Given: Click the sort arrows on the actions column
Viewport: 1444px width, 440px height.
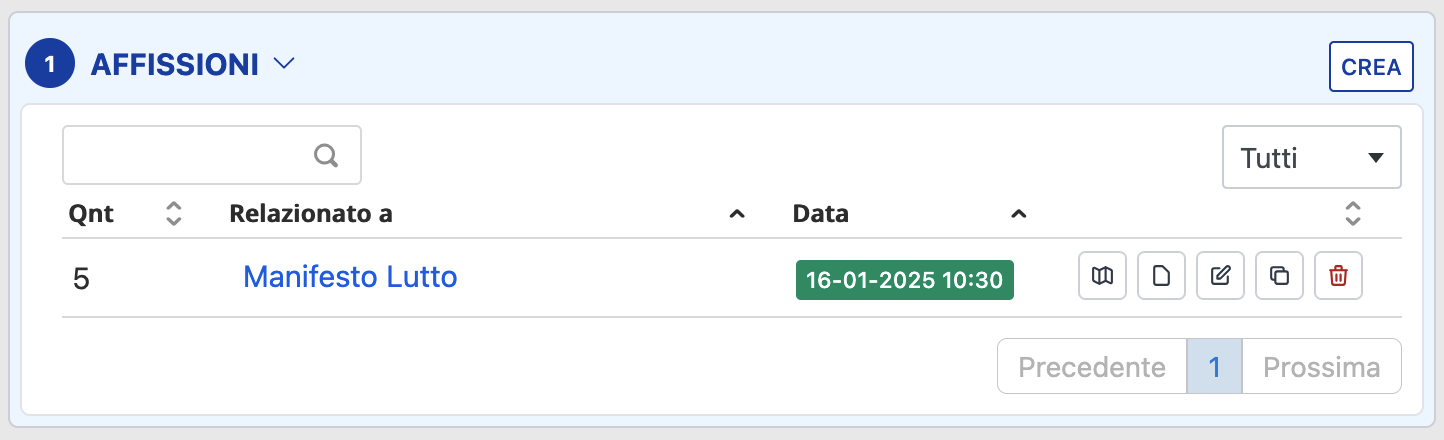Looking at the screenshot, I should (1353, 213).
